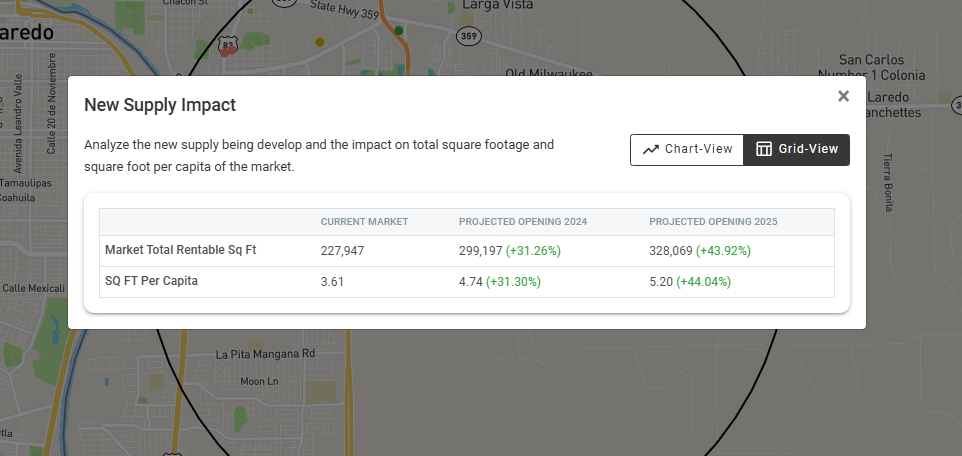Click the Current Market column header
Viewport: 962px width, 456px height.
tap(364, 222)
